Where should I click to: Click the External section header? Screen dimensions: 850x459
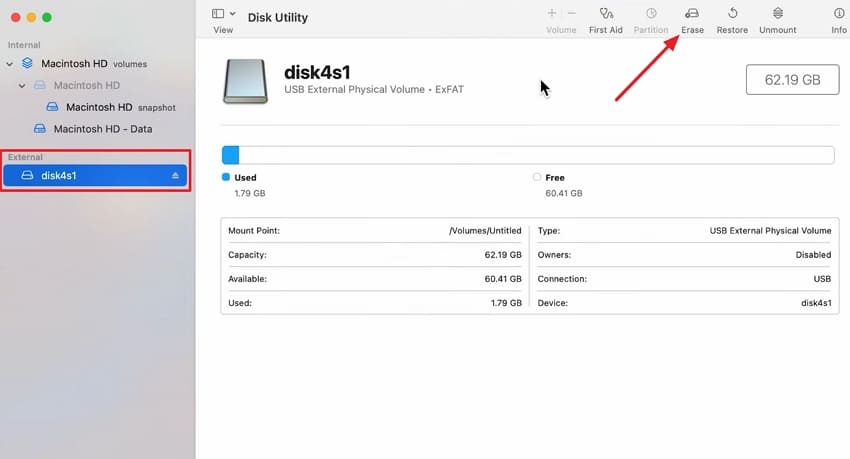25,157
